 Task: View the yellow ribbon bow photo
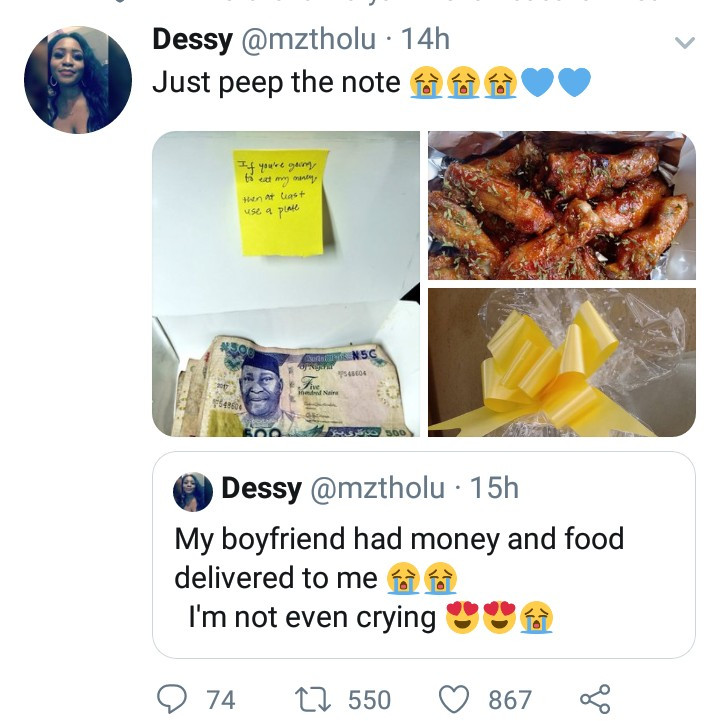click(x=561, y=363)
